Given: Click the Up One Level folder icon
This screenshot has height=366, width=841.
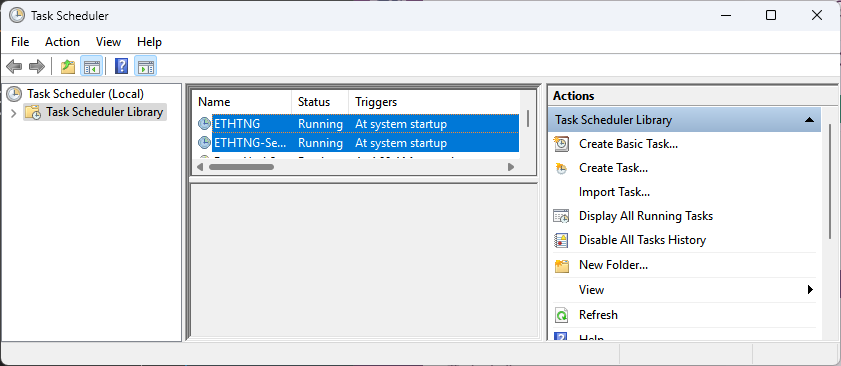Looking at the screenshot, I should click(68, 67).
